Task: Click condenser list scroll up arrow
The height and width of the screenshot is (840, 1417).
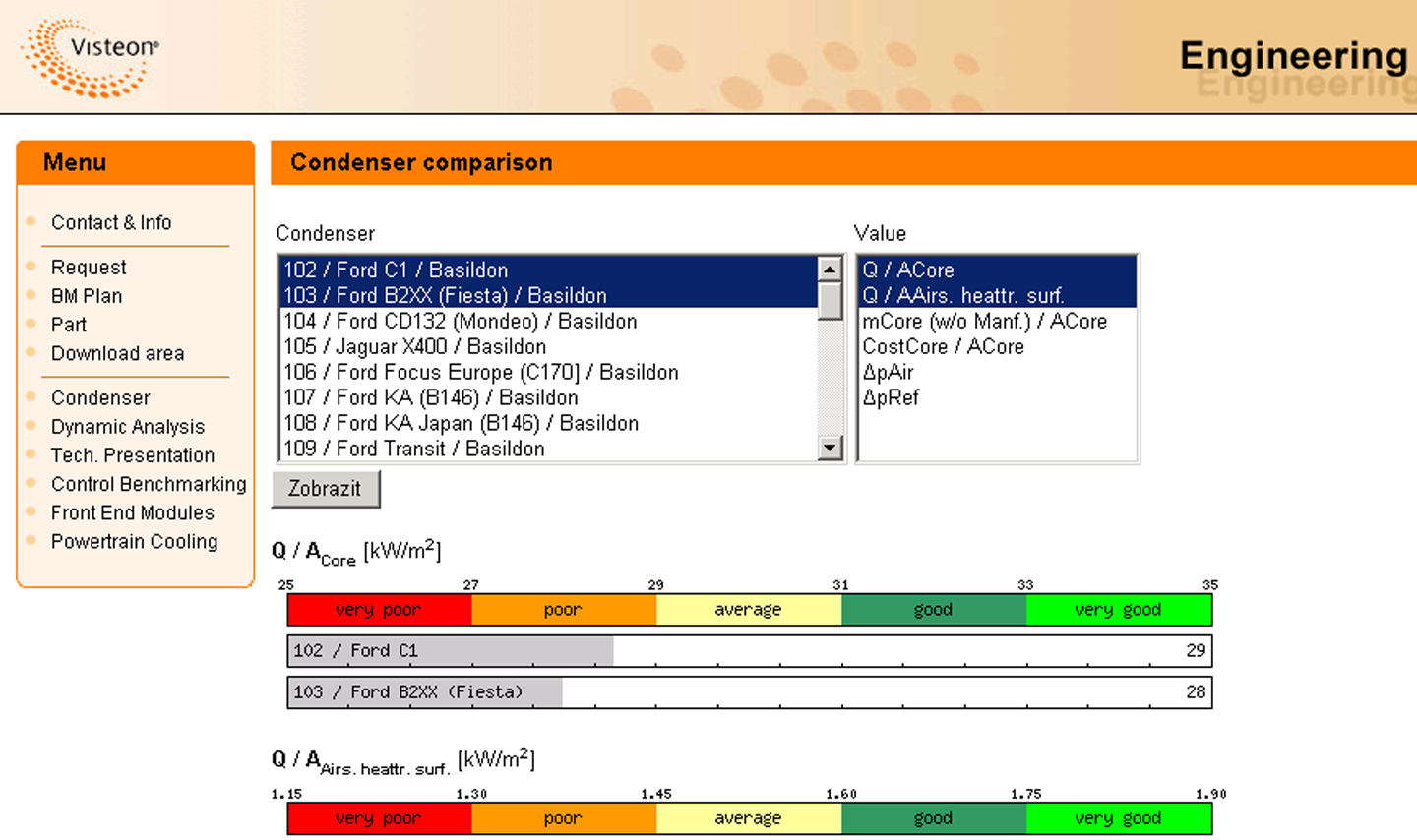Action: point(831,269)
